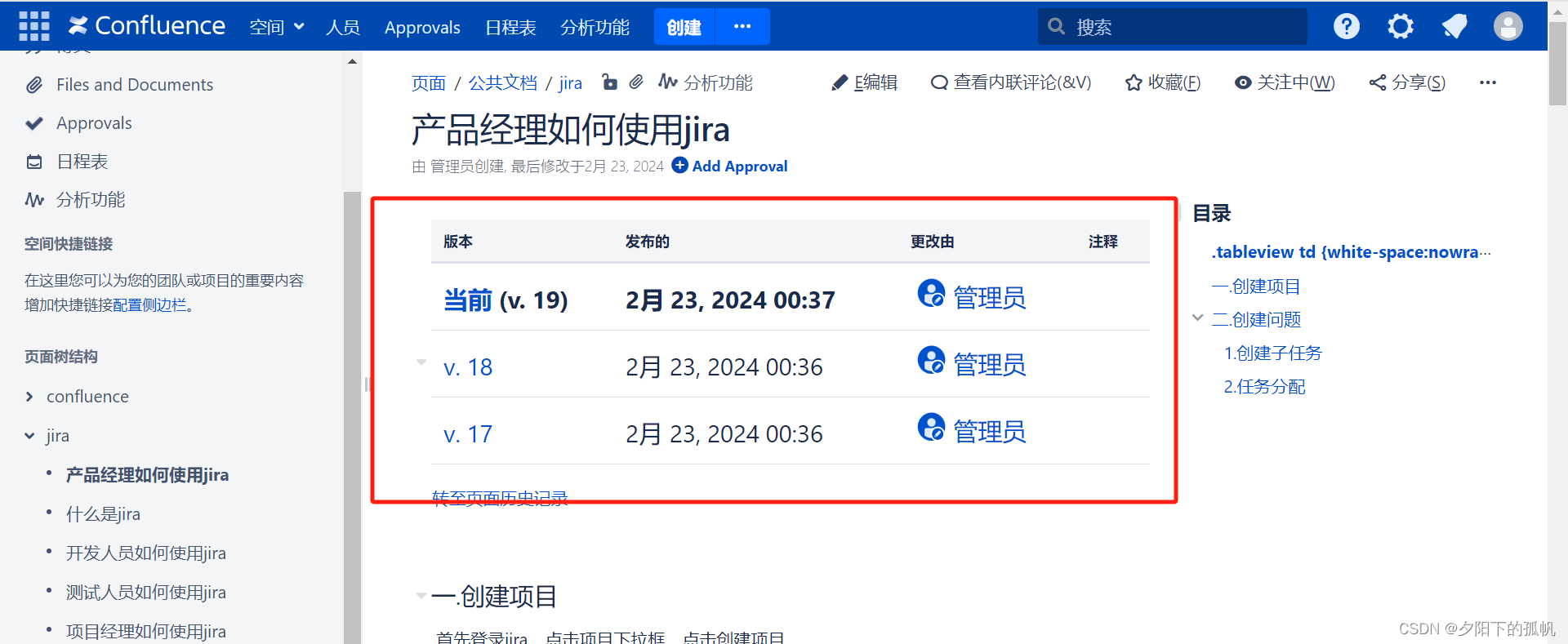Select 测试人员如何使用jira in page tree

(145, 593)
